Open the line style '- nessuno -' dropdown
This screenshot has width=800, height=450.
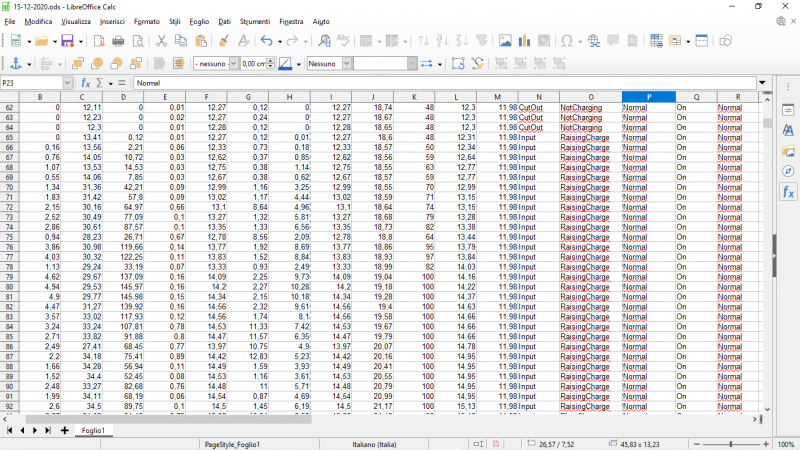point(232,63)
